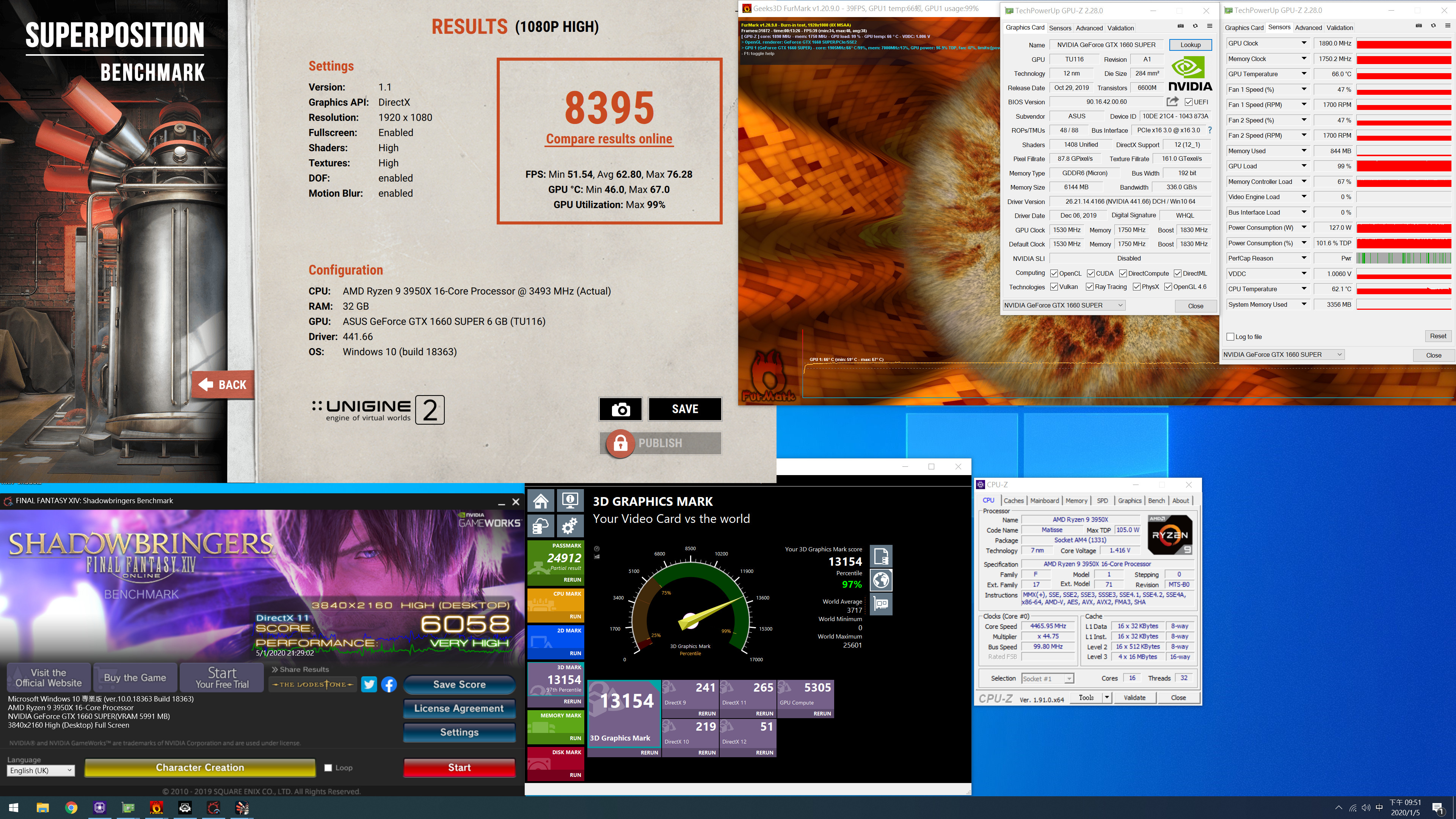1456x819 pixels.
Task: Open PerformanceTest baseline cloud database icon
Action: click(x=541, y=526)
